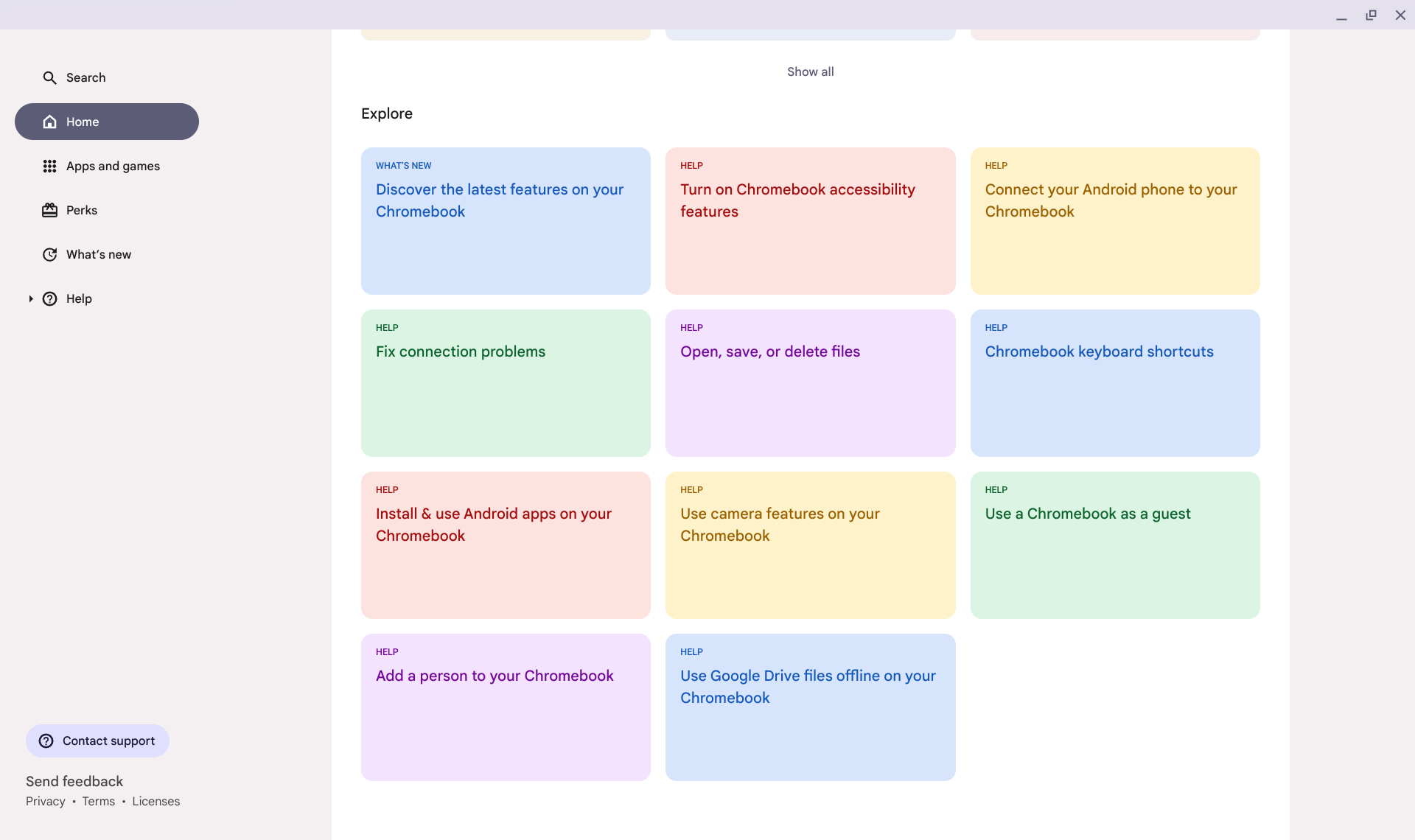Open Fix connection problems help card
The width and height of the screenshot is (1415, 840).
tap(506, 382)
